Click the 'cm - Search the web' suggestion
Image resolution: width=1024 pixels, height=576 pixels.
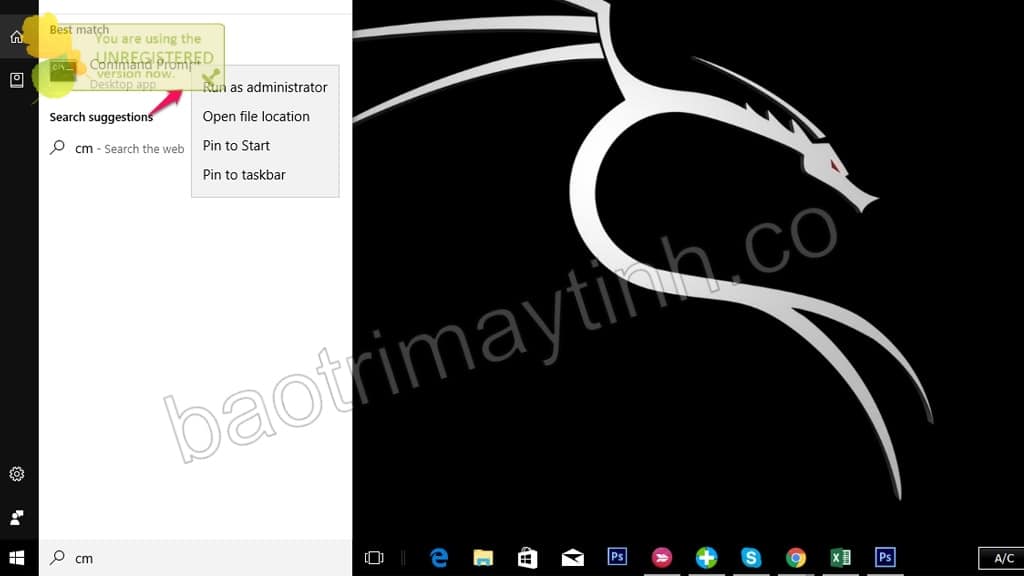pos(118,148)
